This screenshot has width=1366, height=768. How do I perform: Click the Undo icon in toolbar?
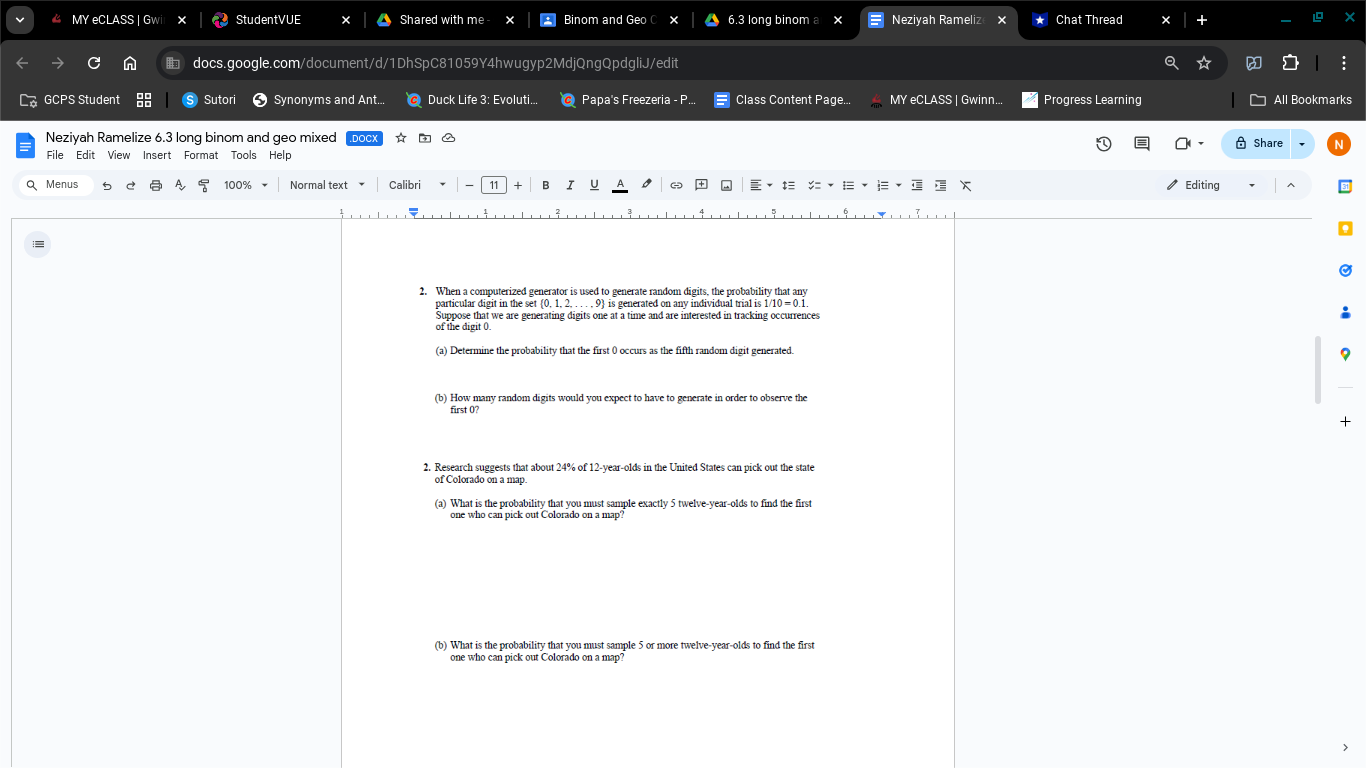pos(107,185)
